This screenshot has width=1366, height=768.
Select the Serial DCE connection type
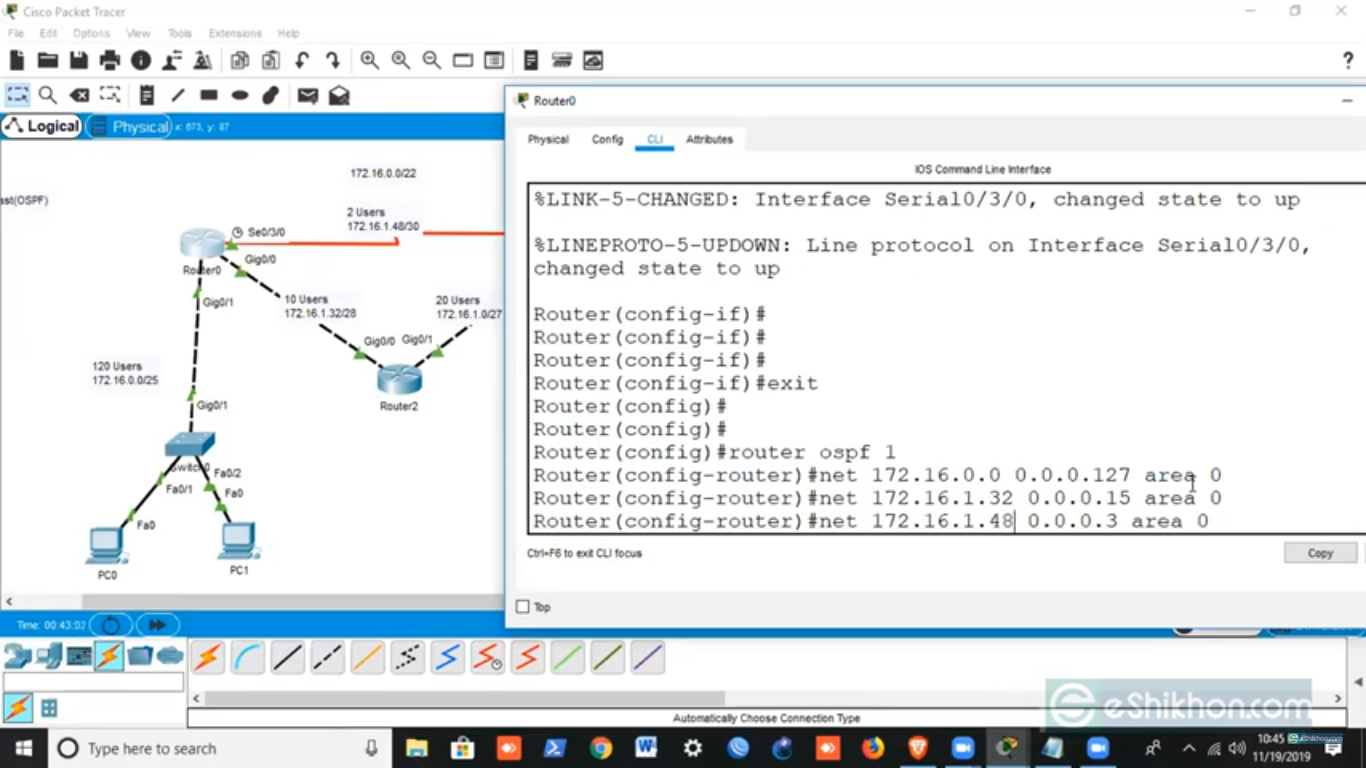[487, 656]
